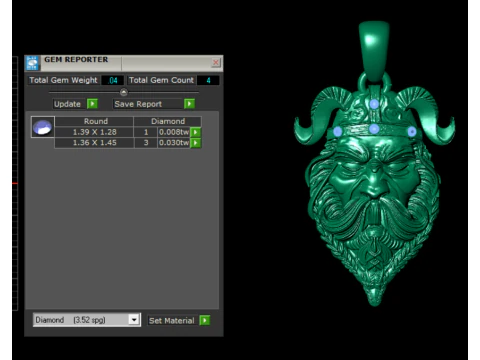
Task: Click the 1.36 X 1.45 size cell
Action: (94, 143)
